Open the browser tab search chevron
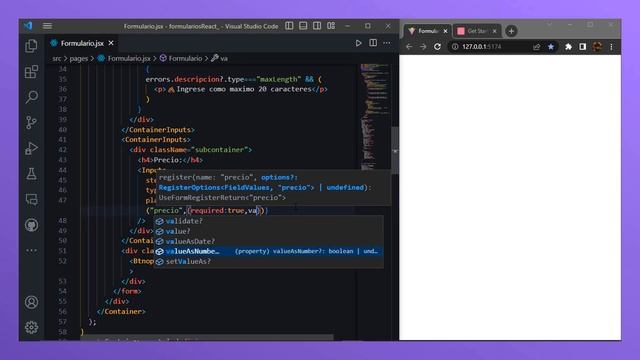This screenshot has width=640, height=360. coord(549,24)
